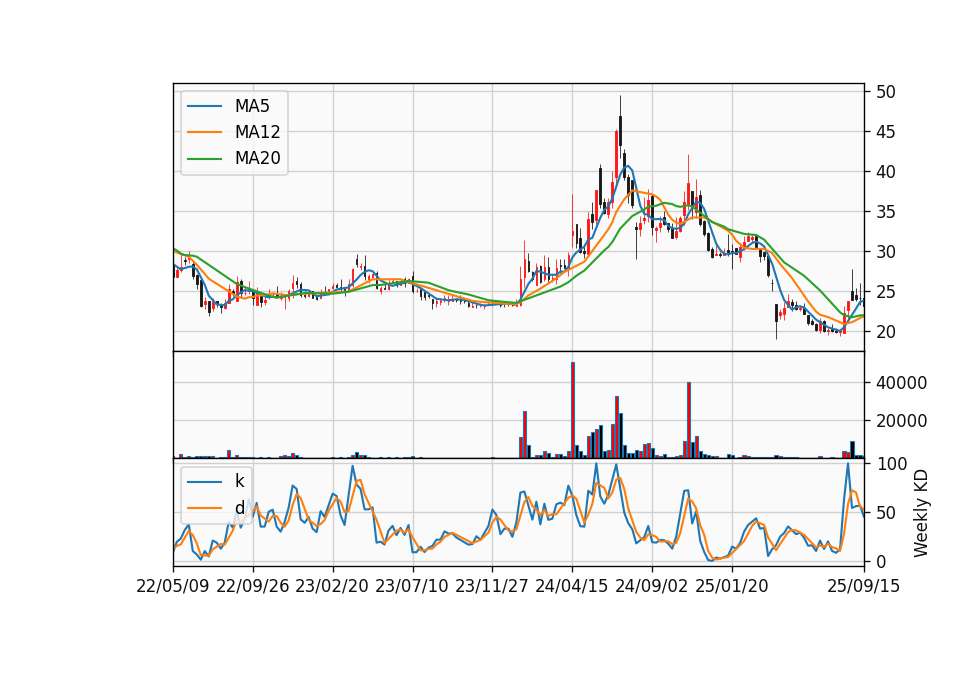The image size is (960, 690).
Task: Click the 22/09/26 date tick label
Action: pyautogui.click(x=253, y=586)
